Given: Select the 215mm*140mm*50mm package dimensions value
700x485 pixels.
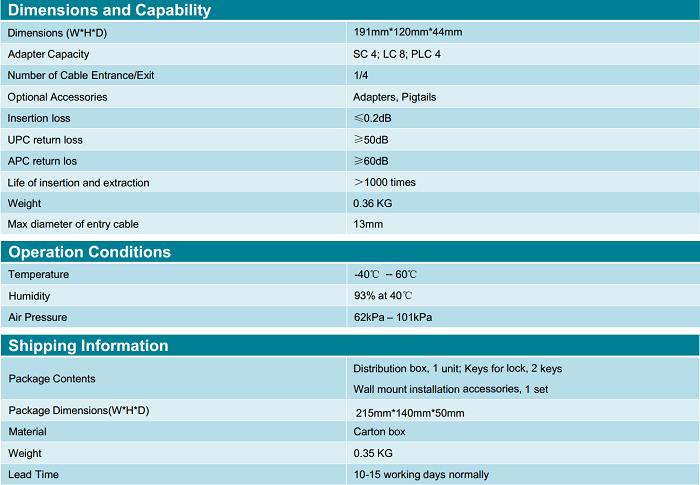Looking at the screenshot, I should pos(410,412).
